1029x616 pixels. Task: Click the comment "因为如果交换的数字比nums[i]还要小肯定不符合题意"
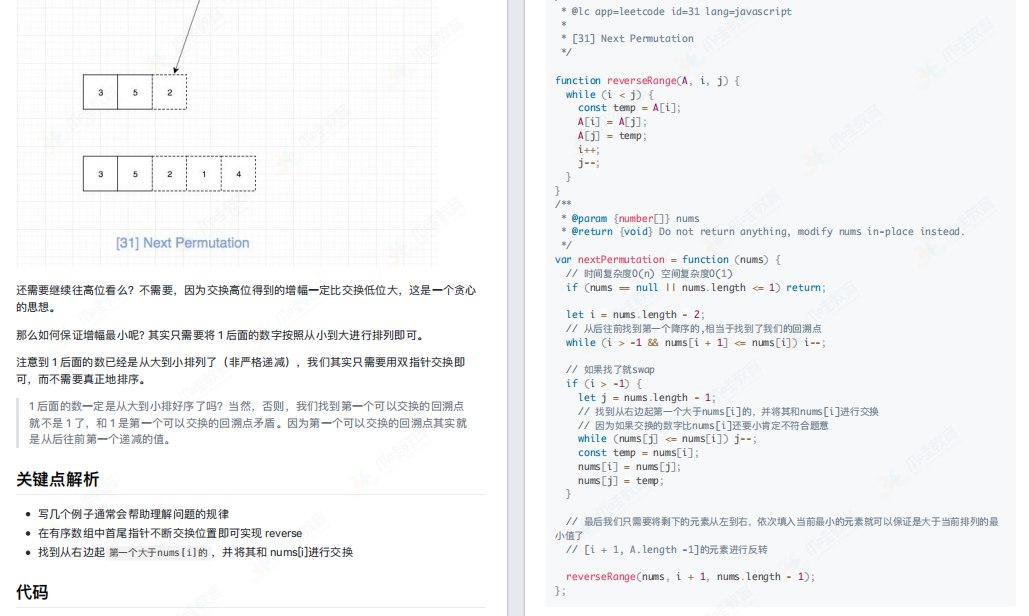coord(703,425)
